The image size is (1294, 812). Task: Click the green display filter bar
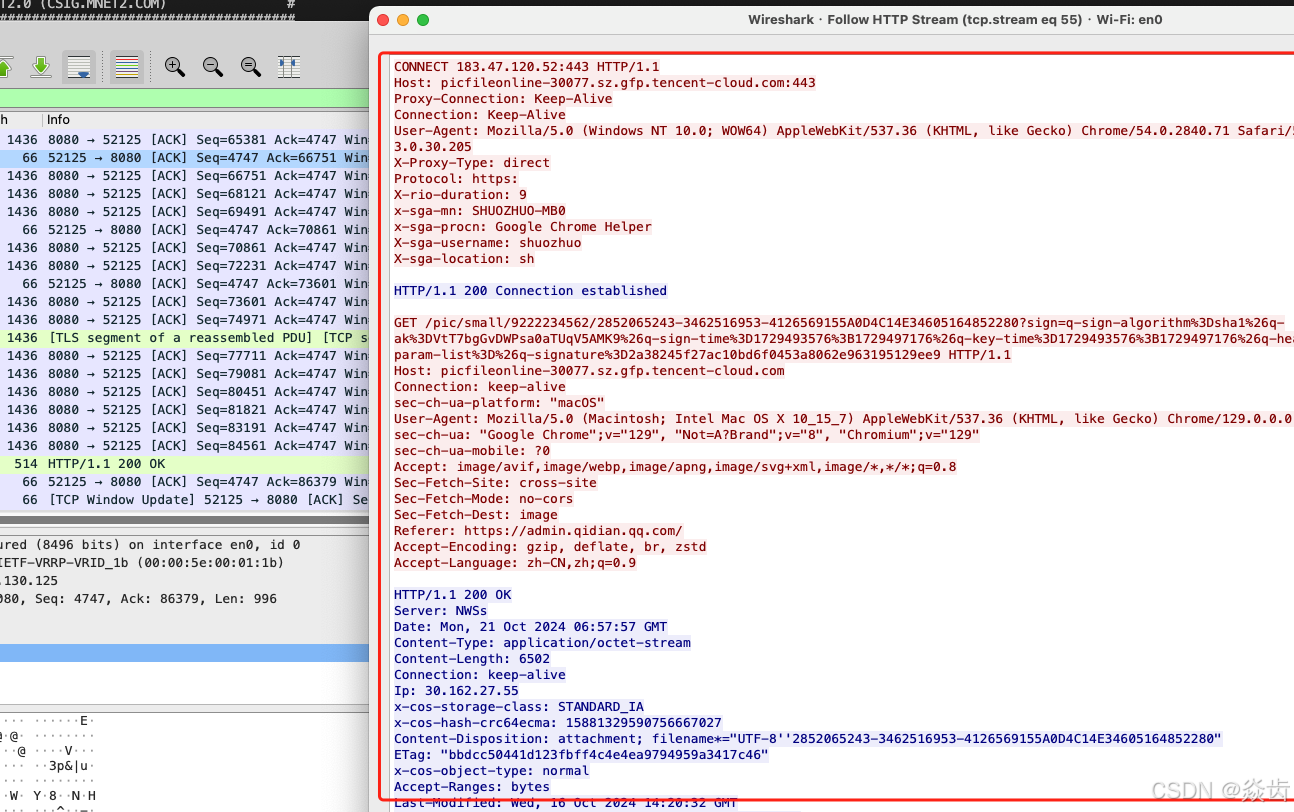184,99
